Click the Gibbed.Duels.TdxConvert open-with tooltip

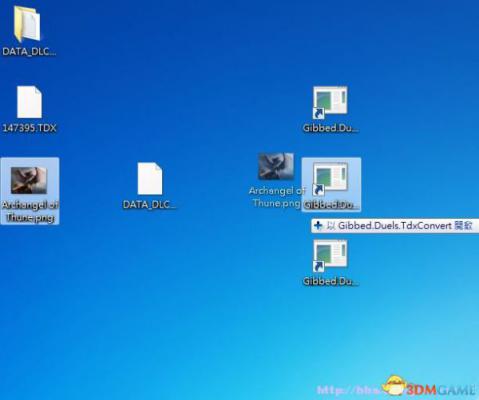click(x=395, y=226)
